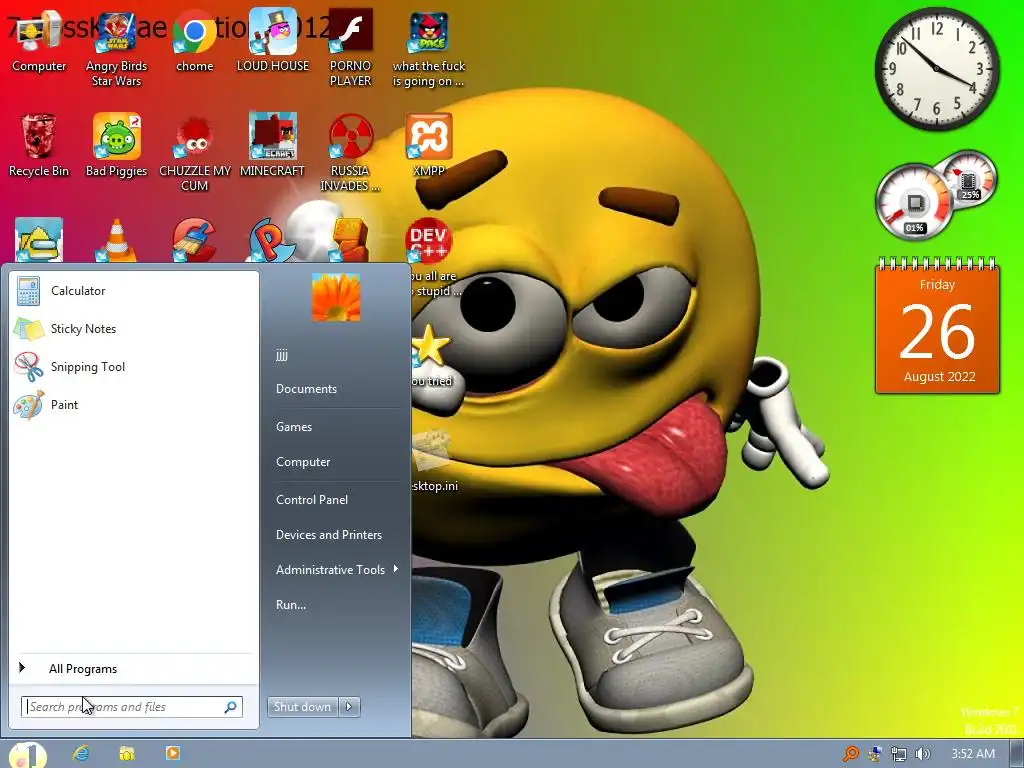Select the DEV C++ desktop icon

(x=428, y=240)
